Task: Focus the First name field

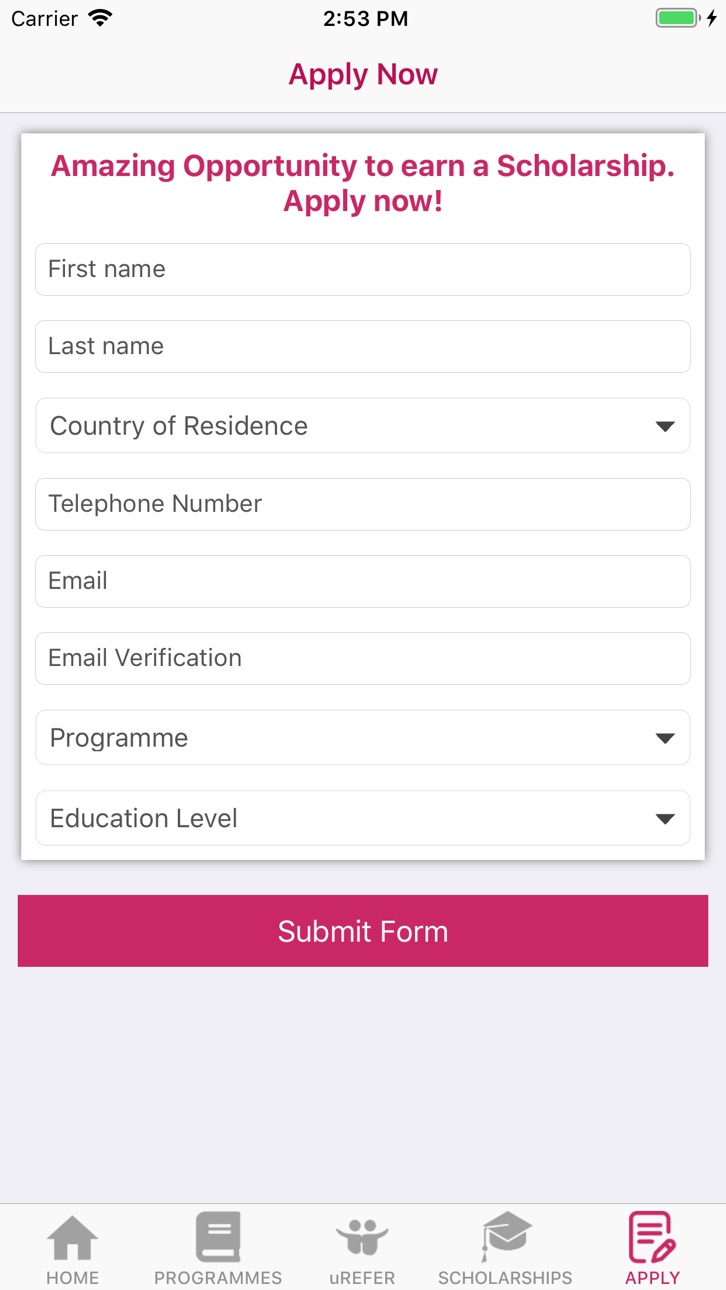Action: (x=363, y=269)
